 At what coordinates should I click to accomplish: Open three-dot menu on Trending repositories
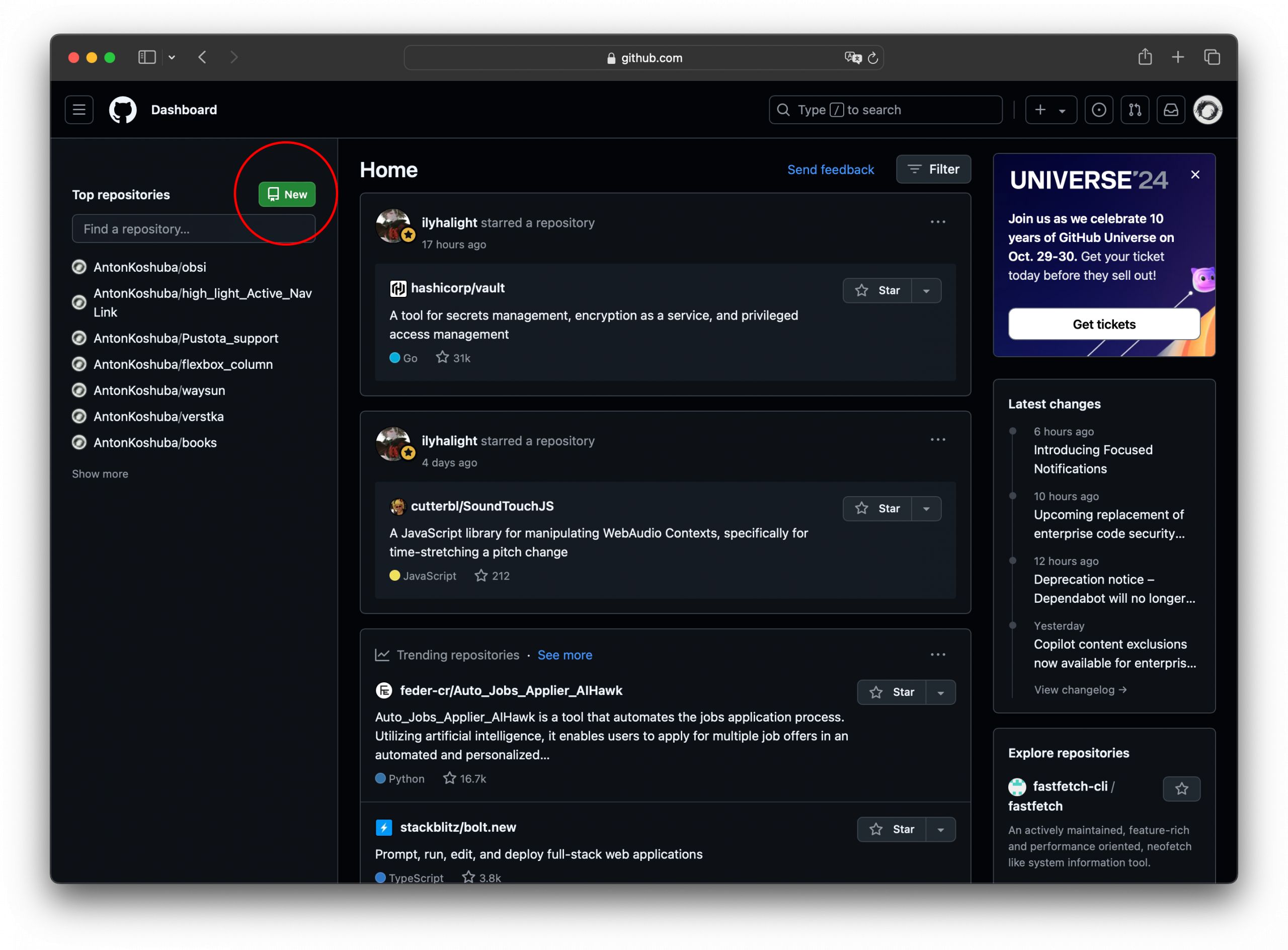(x=938, y=655)
